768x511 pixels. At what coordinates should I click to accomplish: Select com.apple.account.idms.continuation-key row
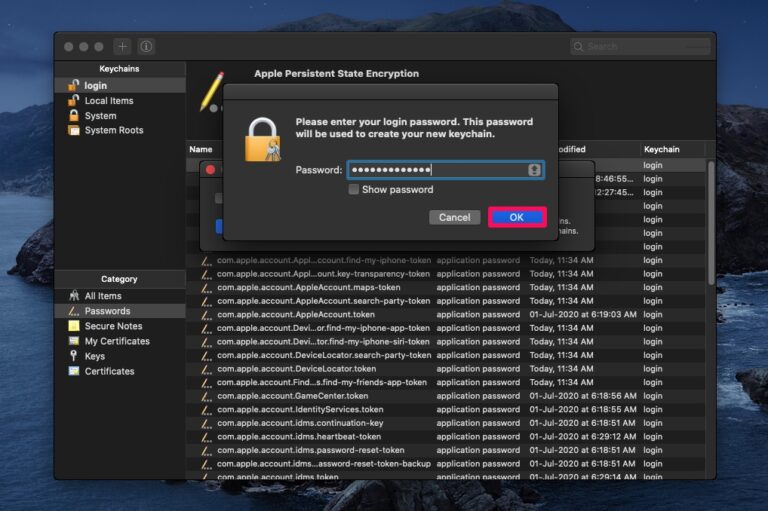(x=446, y=423)
